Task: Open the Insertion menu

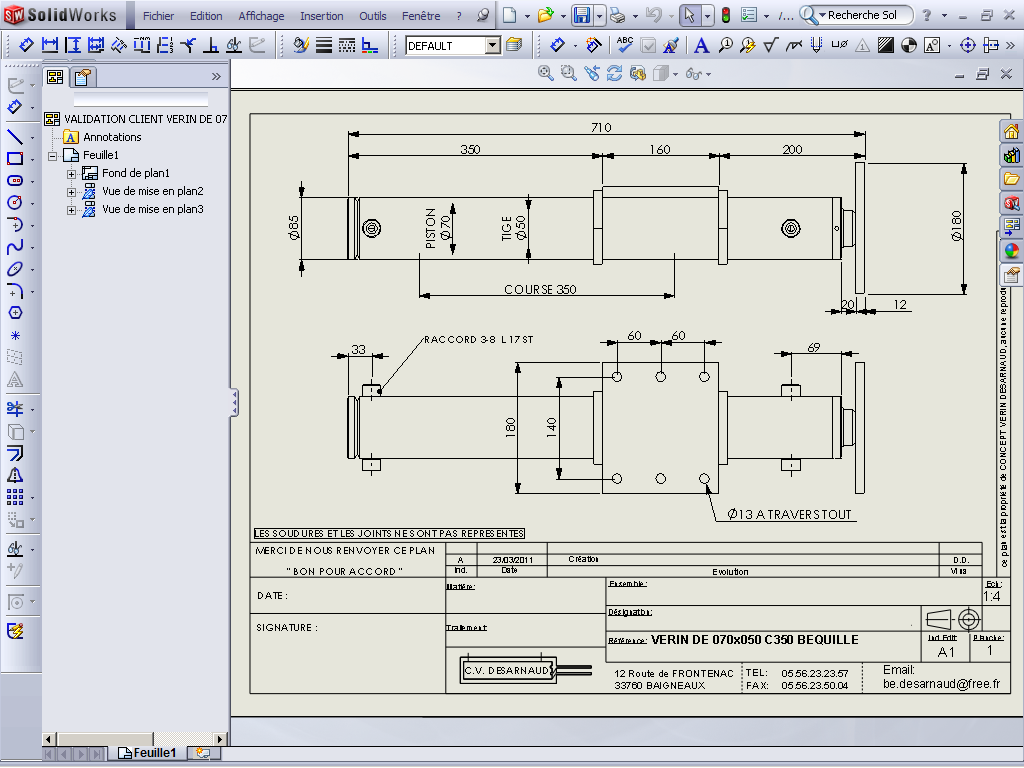Action: tap(322, 16)
